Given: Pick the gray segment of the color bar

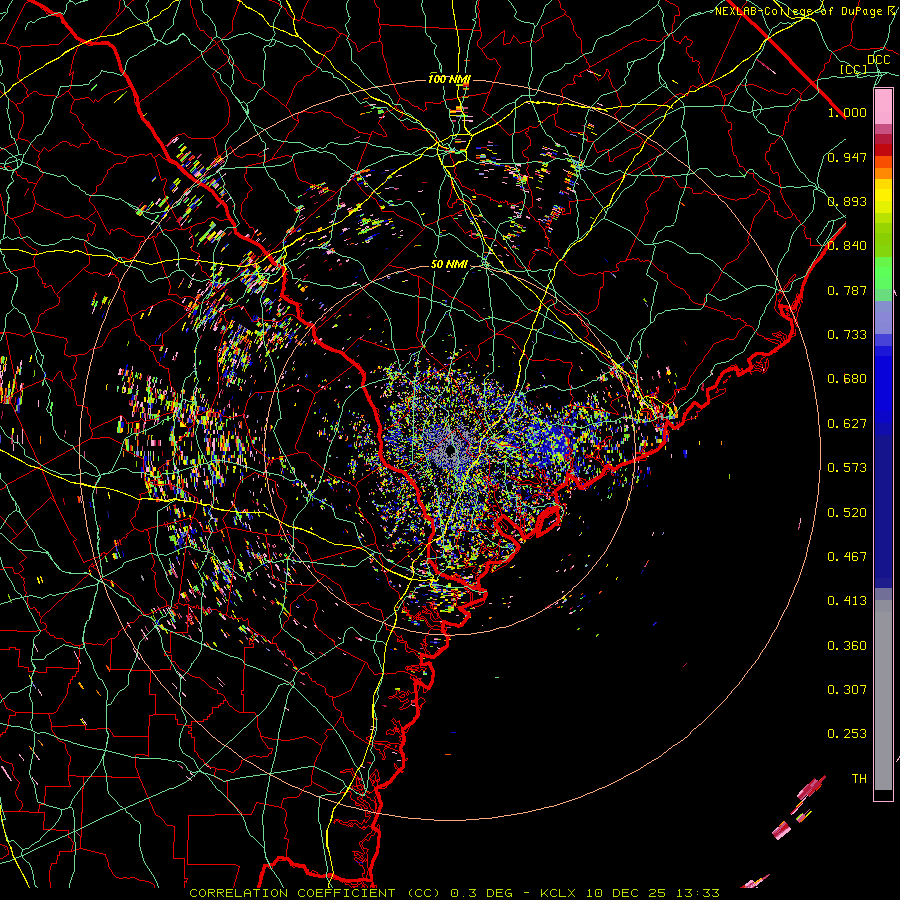Looking at the screenshot, I should pyautogui.click(x=883, y=695).
